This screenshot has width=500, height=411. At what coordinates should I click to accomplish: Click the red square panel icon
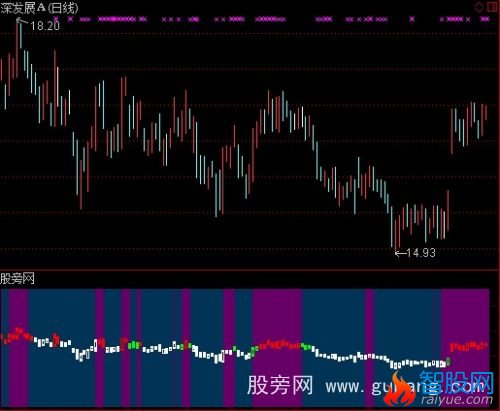(492, 7)
